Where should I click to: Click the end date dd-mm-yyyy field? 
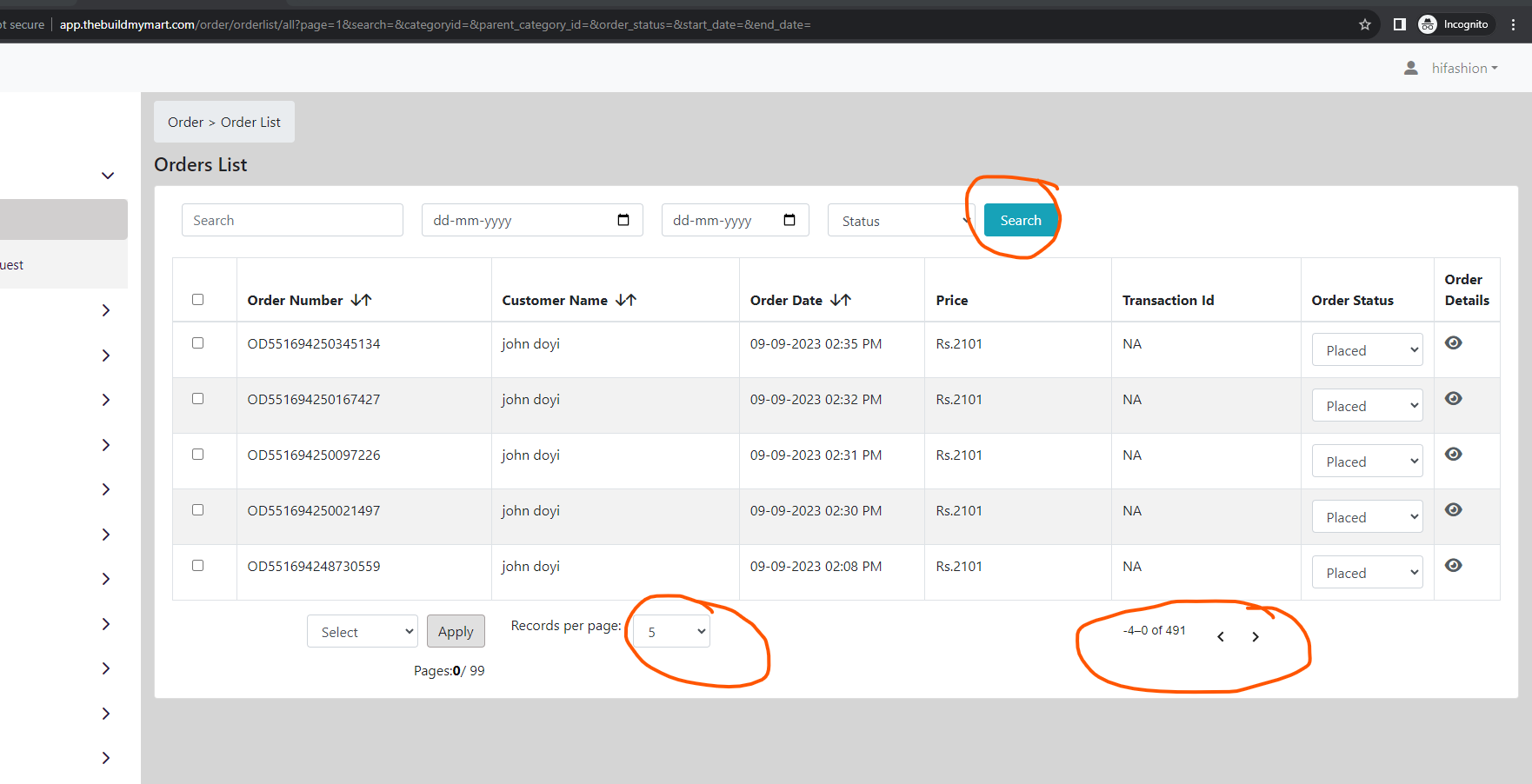[736, 220]
